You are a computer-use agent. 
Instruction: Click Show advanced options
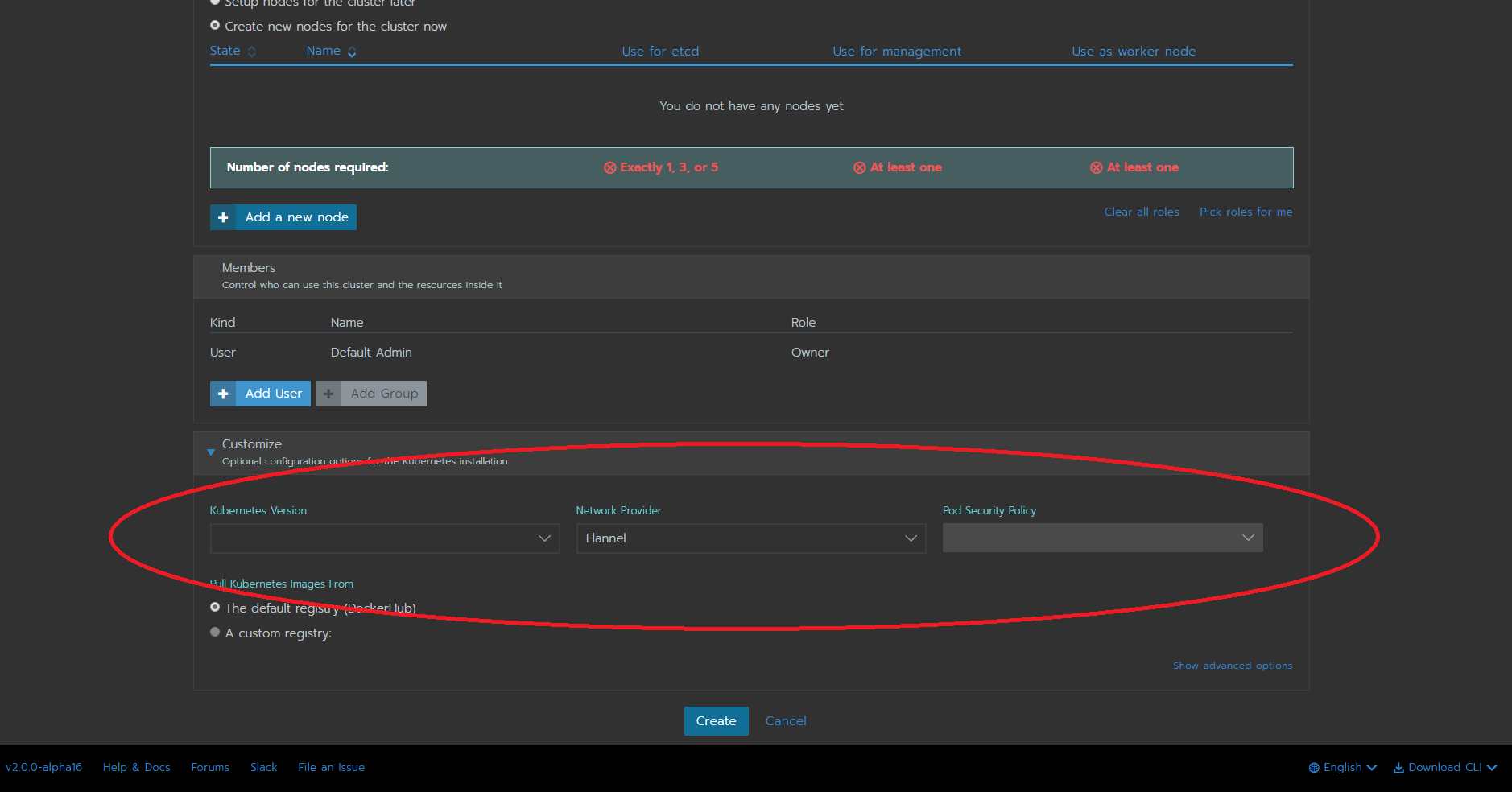(1232, 665)
